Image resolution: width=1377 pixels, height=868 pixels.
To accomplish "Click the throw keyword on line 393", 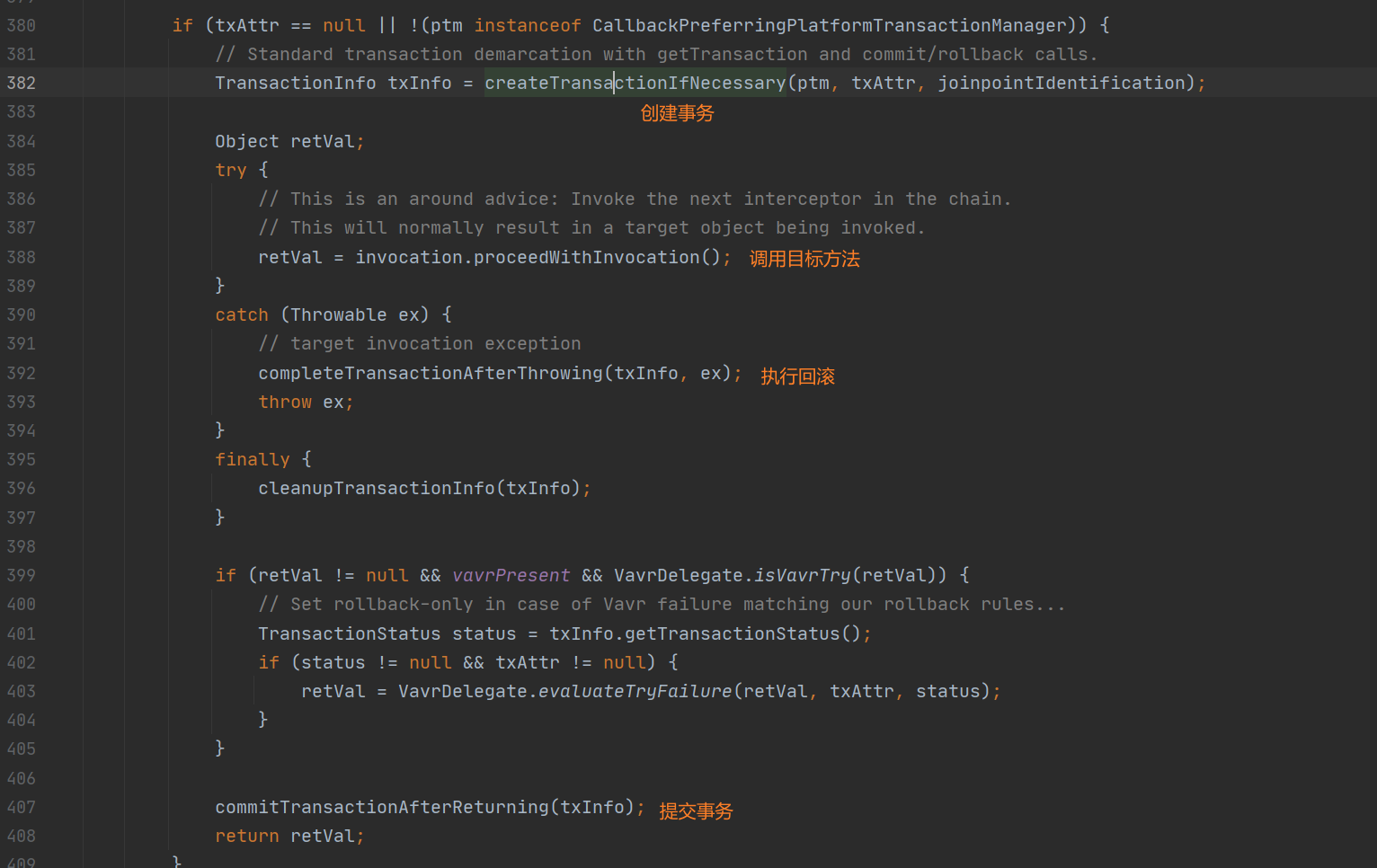I will click(285, 402).
